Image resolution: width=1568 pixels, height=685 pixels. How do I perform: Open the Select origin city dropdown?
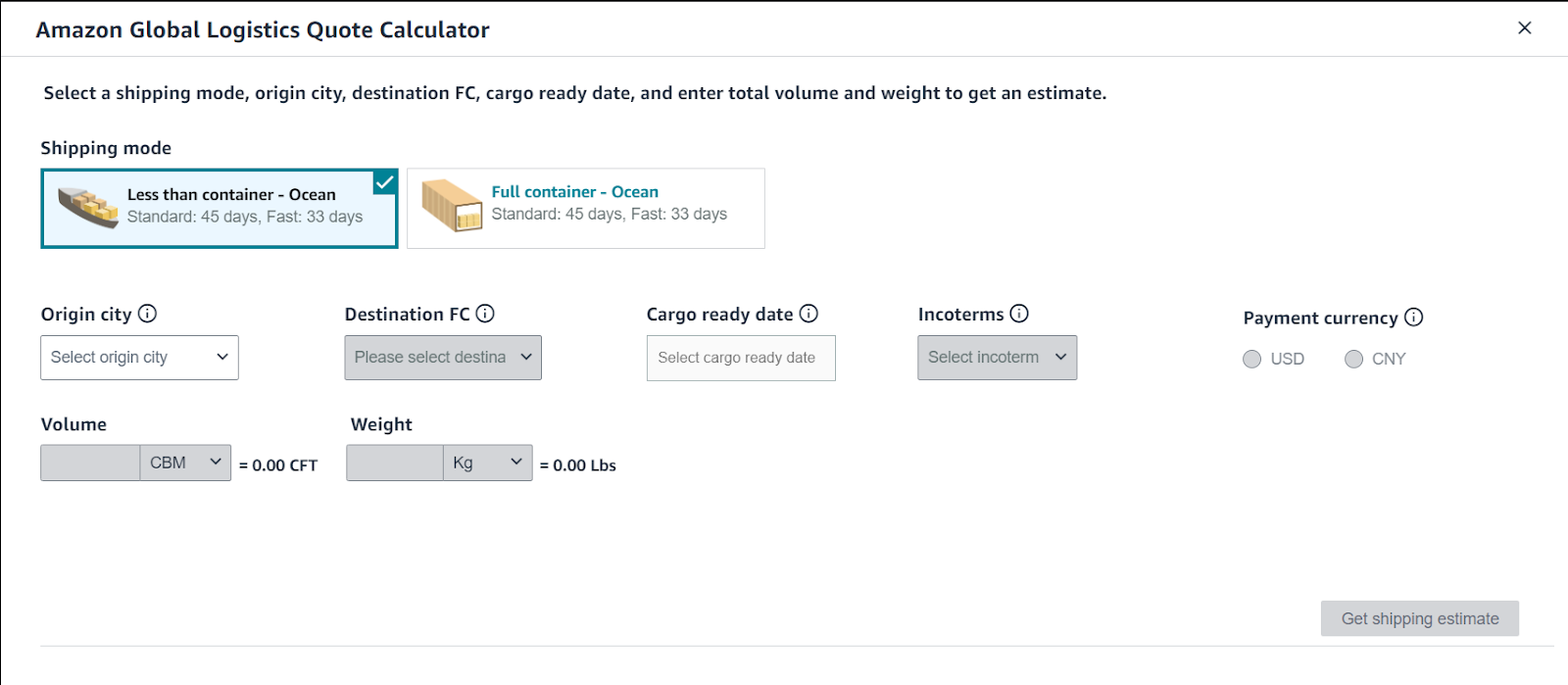(x=138, y=357)
